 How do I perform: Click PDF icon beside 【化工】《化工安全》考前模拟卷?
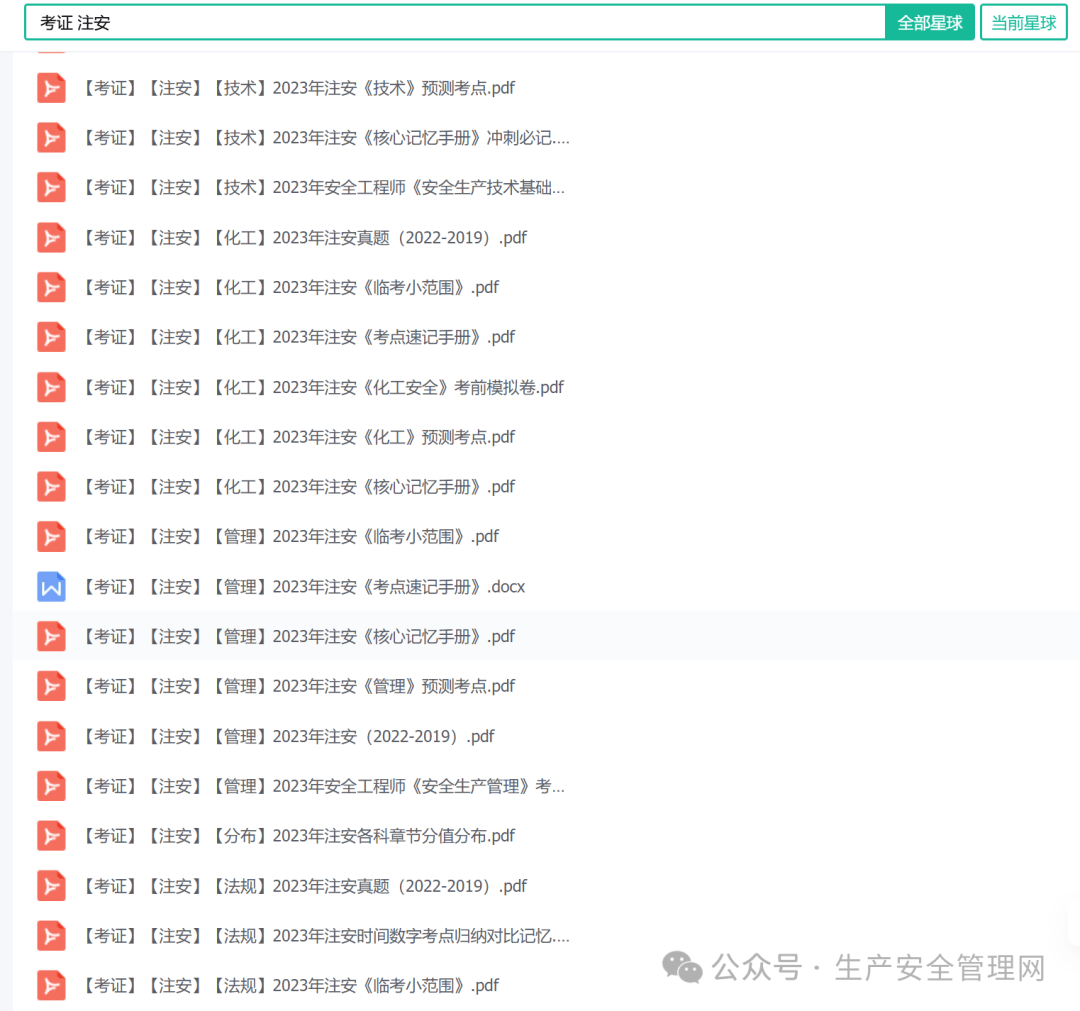[x=51, y=387]
